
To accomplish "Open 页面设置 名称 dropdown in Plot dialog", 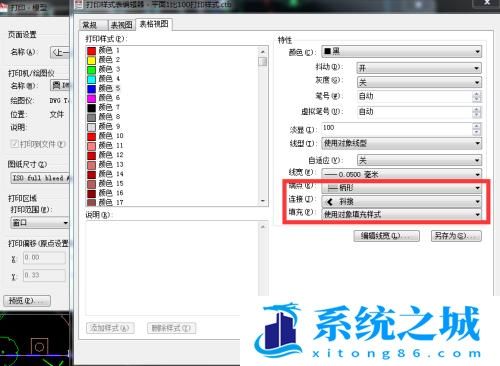I will tap(60, 52).
